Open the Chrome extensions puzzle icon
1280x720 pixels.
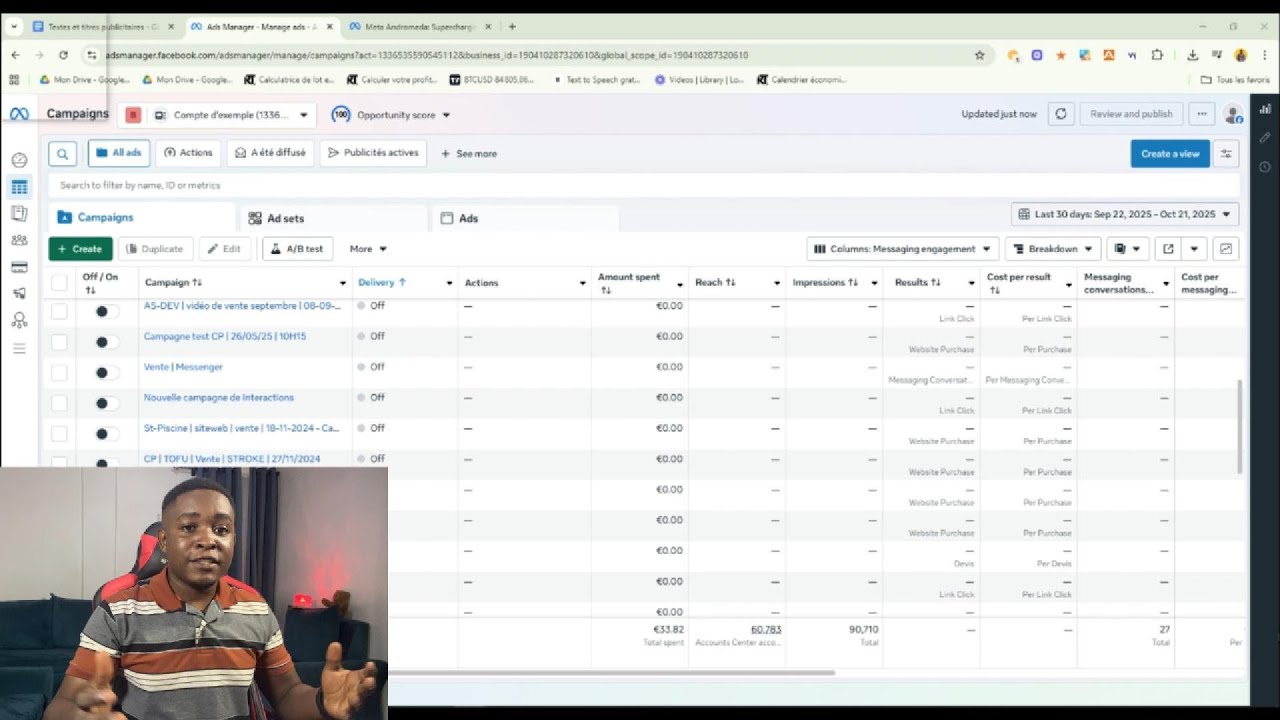1157,55
